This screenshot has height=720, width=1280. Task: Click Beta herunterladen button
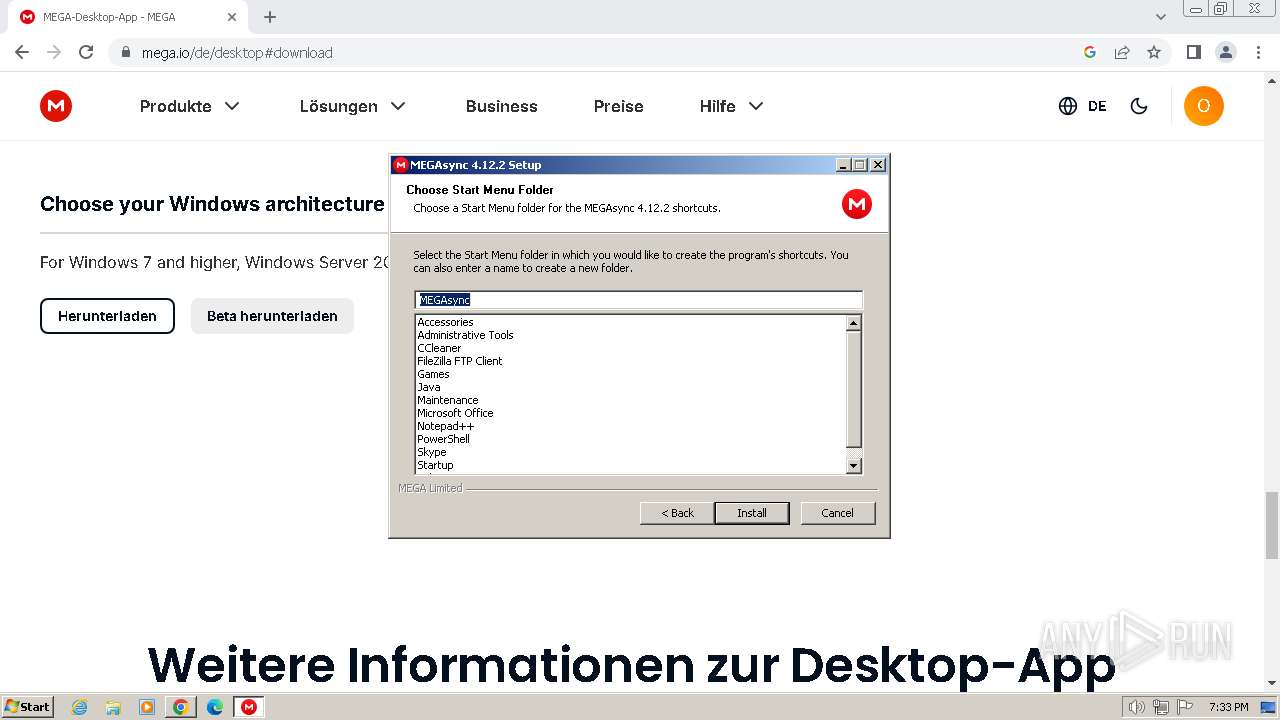point(272,316)
